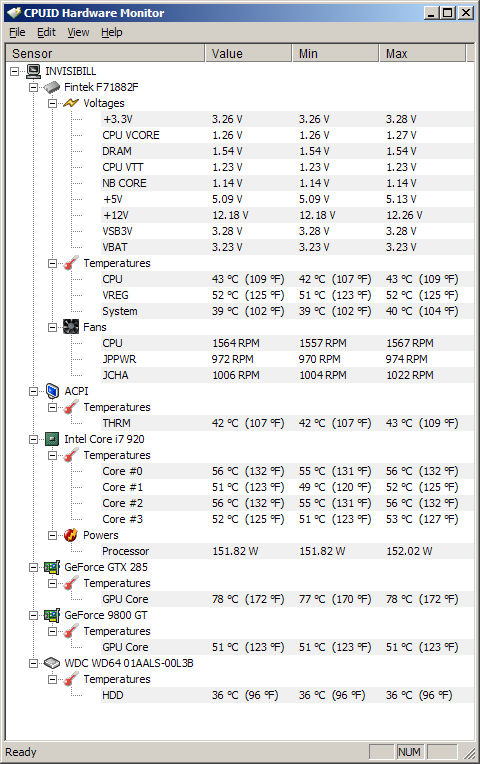Select the +12V voltage row
This screenshot has width=480, height=764.
pos(287,215)
